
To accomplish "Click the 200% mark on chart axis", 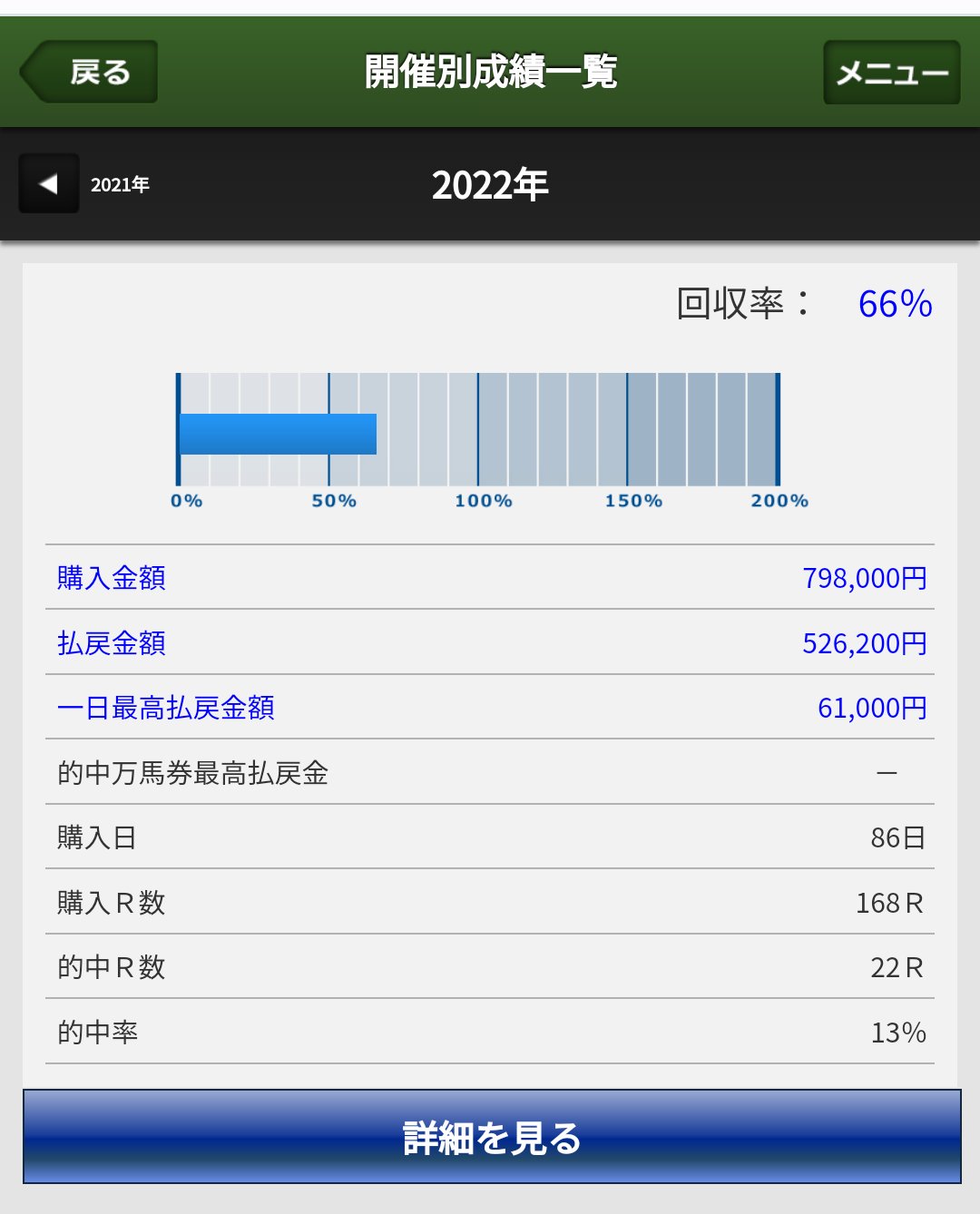I will tap(779, 501).
